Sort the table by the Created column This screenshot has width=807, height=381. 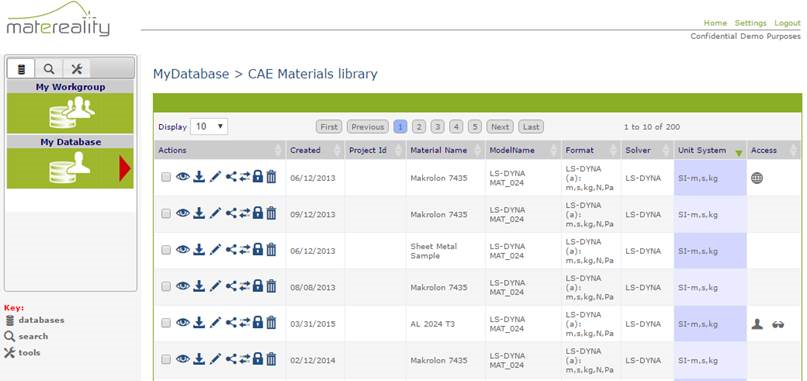[x=305, y=150]
